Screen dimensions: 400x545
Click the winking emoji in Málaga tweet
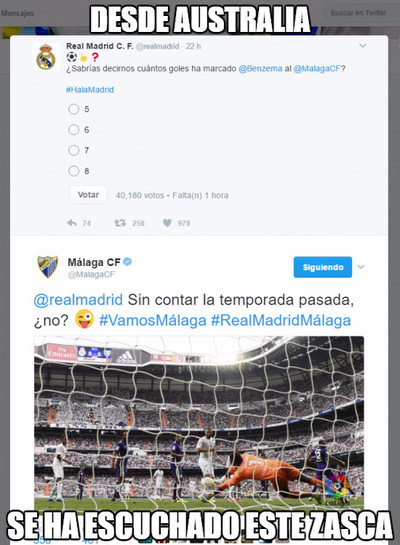coord(84,319)
